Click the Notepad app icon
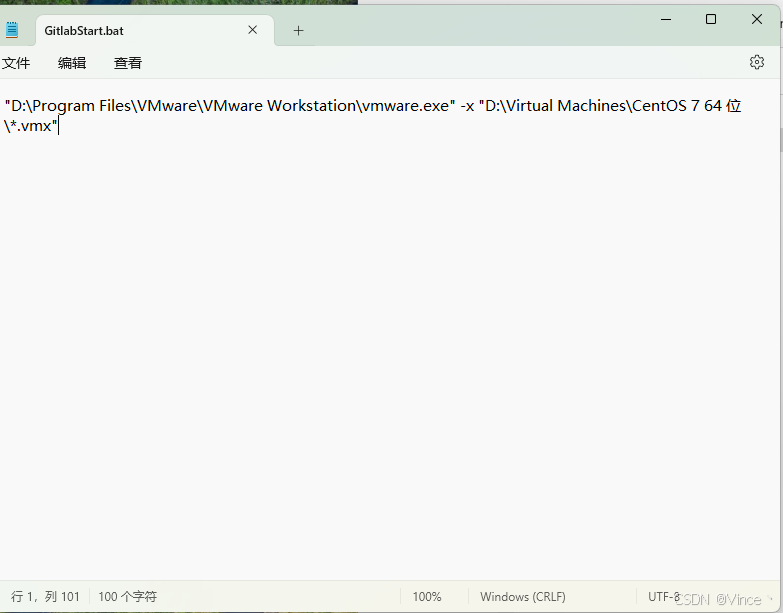Viewport: 783px width, 613px height. [x=11, y=30]
